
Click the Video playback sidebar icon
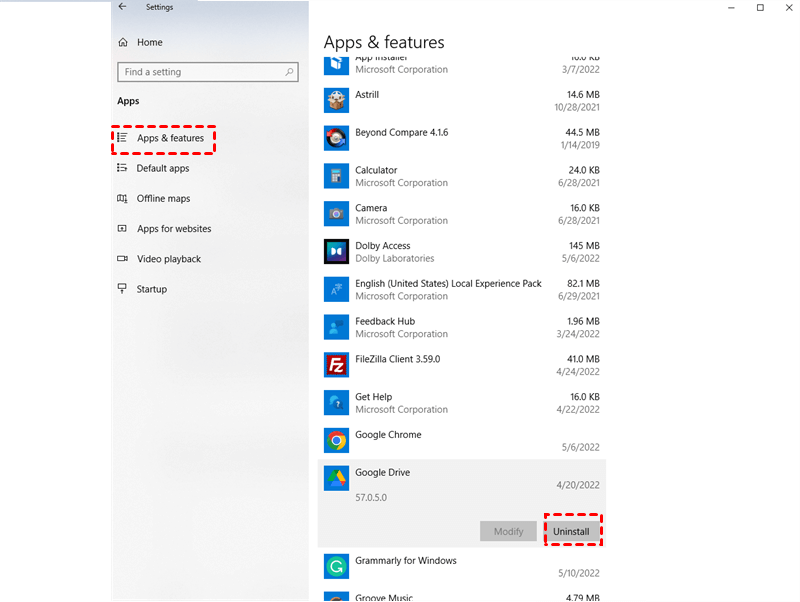(122, 259)
